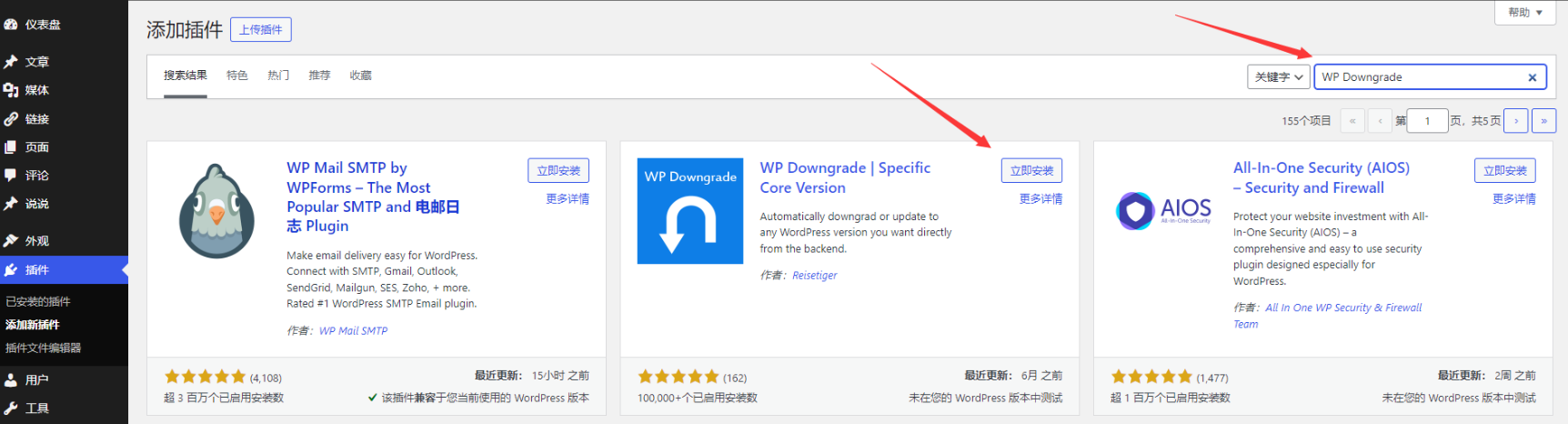This screenshot has width=1568, height=424.
Task: Install WP Downgrade with 立即安装
Action: tap(1031, 170)
